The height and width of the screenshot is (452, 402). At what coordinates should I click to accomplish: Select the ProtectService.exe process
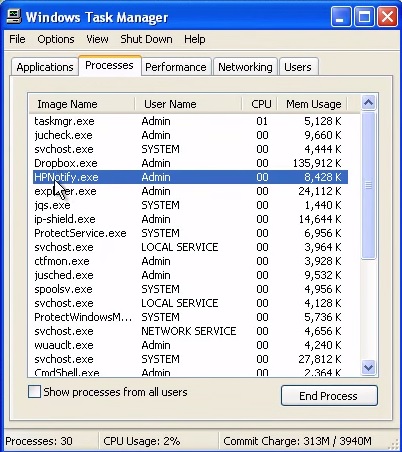190,233
